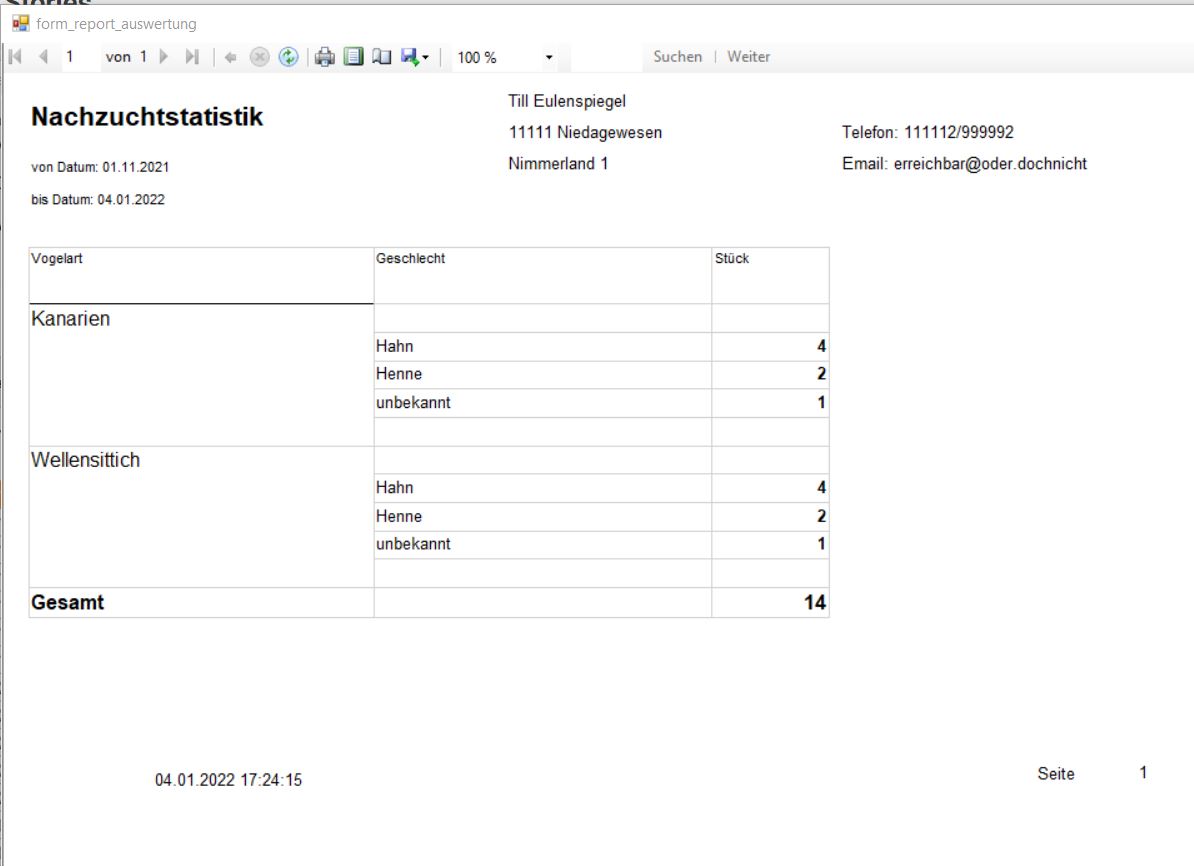The image size is (1194, 866).
Task: Click the current page number field
Action: (x=80, y=58)
